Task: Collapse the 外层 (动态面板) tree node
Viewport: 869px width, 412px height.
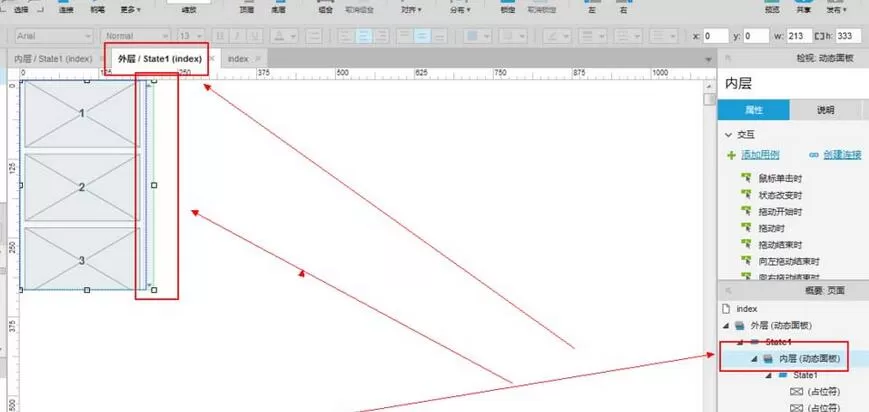Action: point(727,325)
